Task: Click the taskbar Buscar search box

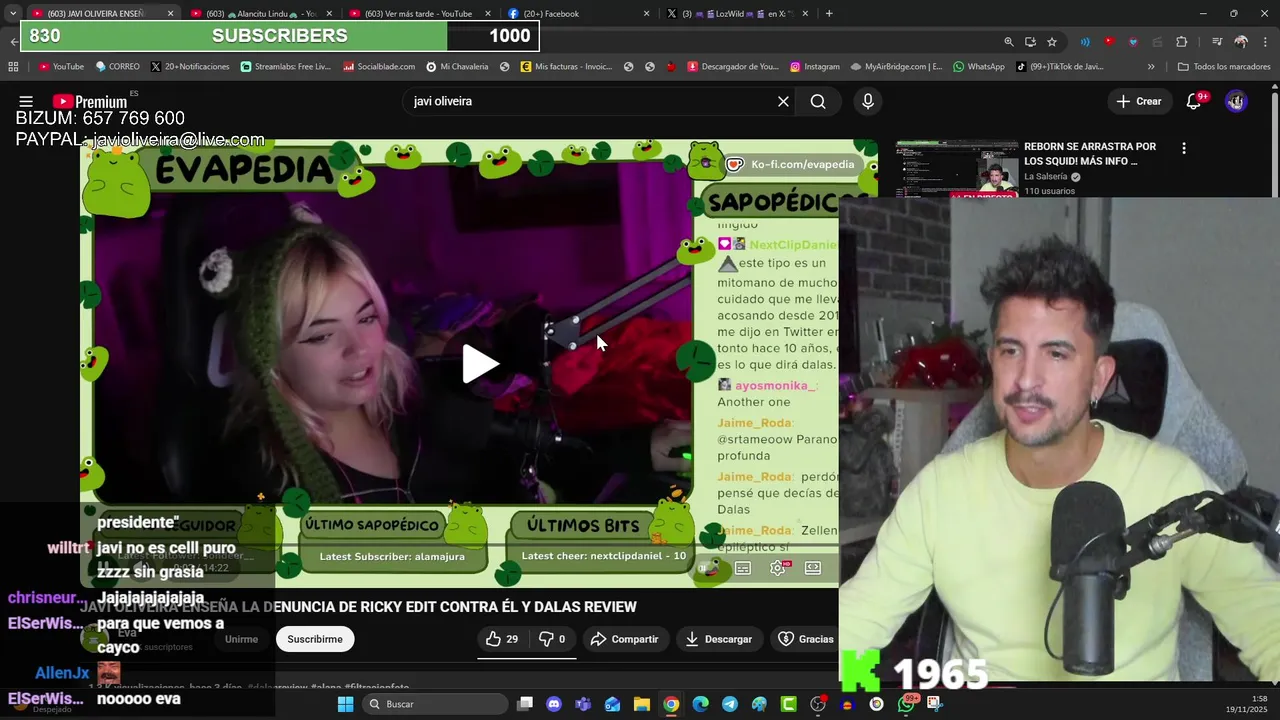Action: (x=434, y=704)
